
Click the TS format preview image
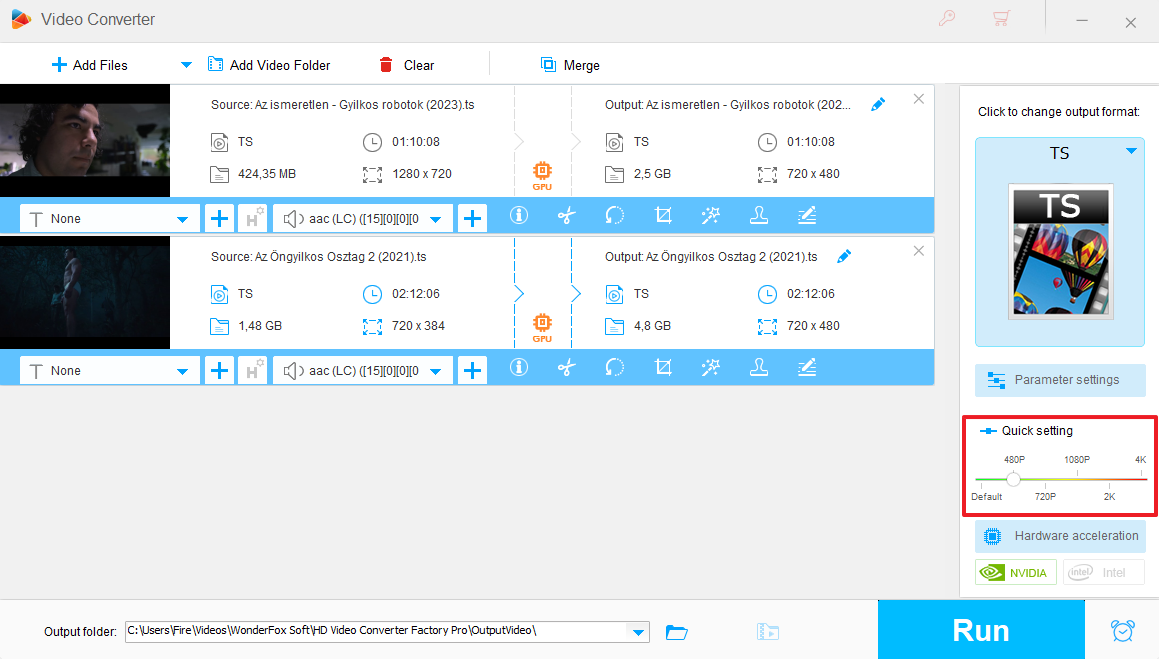1061,251
